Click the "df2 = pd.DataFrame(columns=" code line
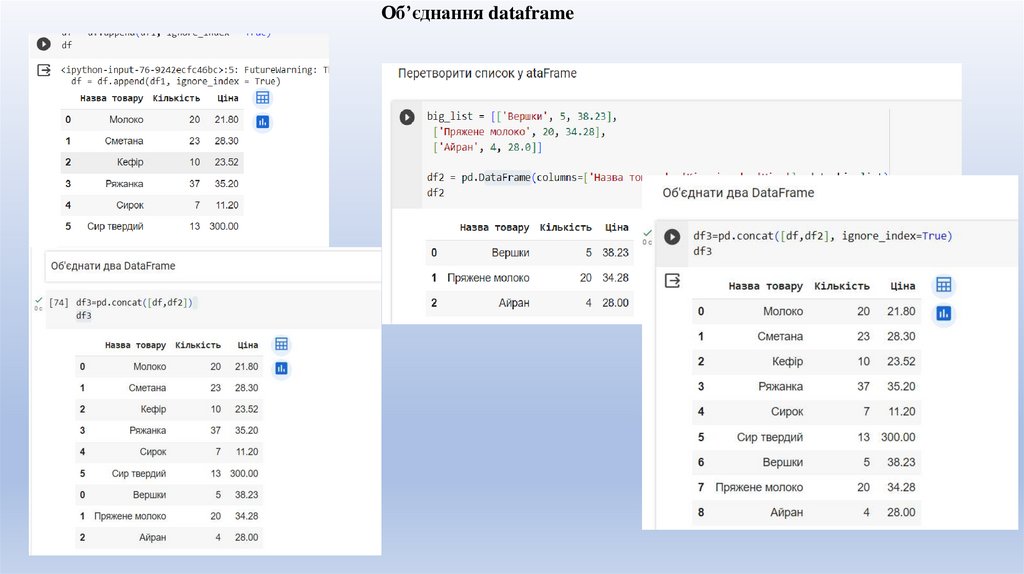1024x574 pixels. [x=534, y=178]
